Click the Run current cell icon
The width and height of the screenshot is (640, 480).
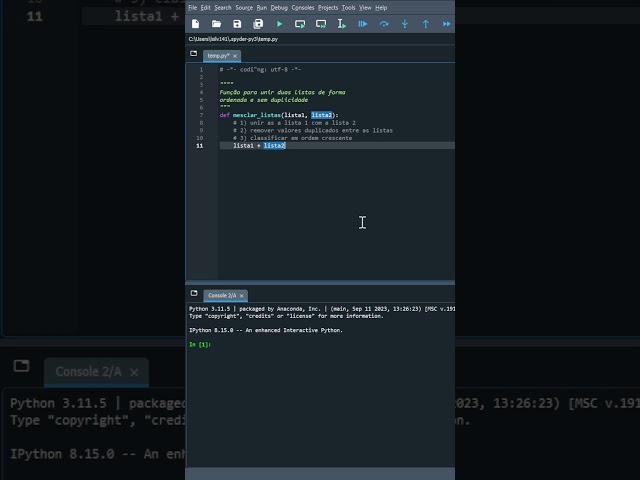(x=300, y=24)
